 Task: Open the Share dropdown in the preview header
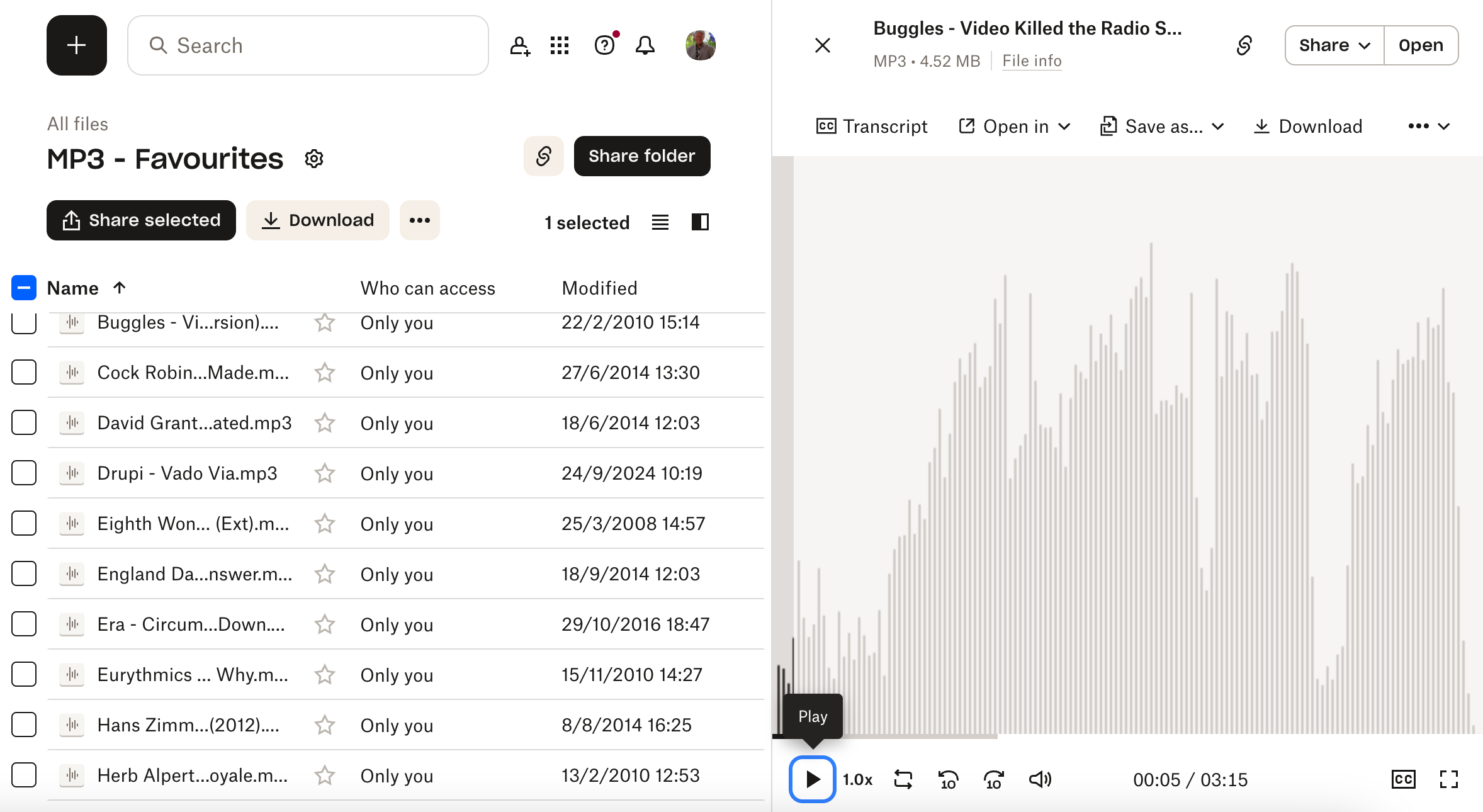(1334, 45)
